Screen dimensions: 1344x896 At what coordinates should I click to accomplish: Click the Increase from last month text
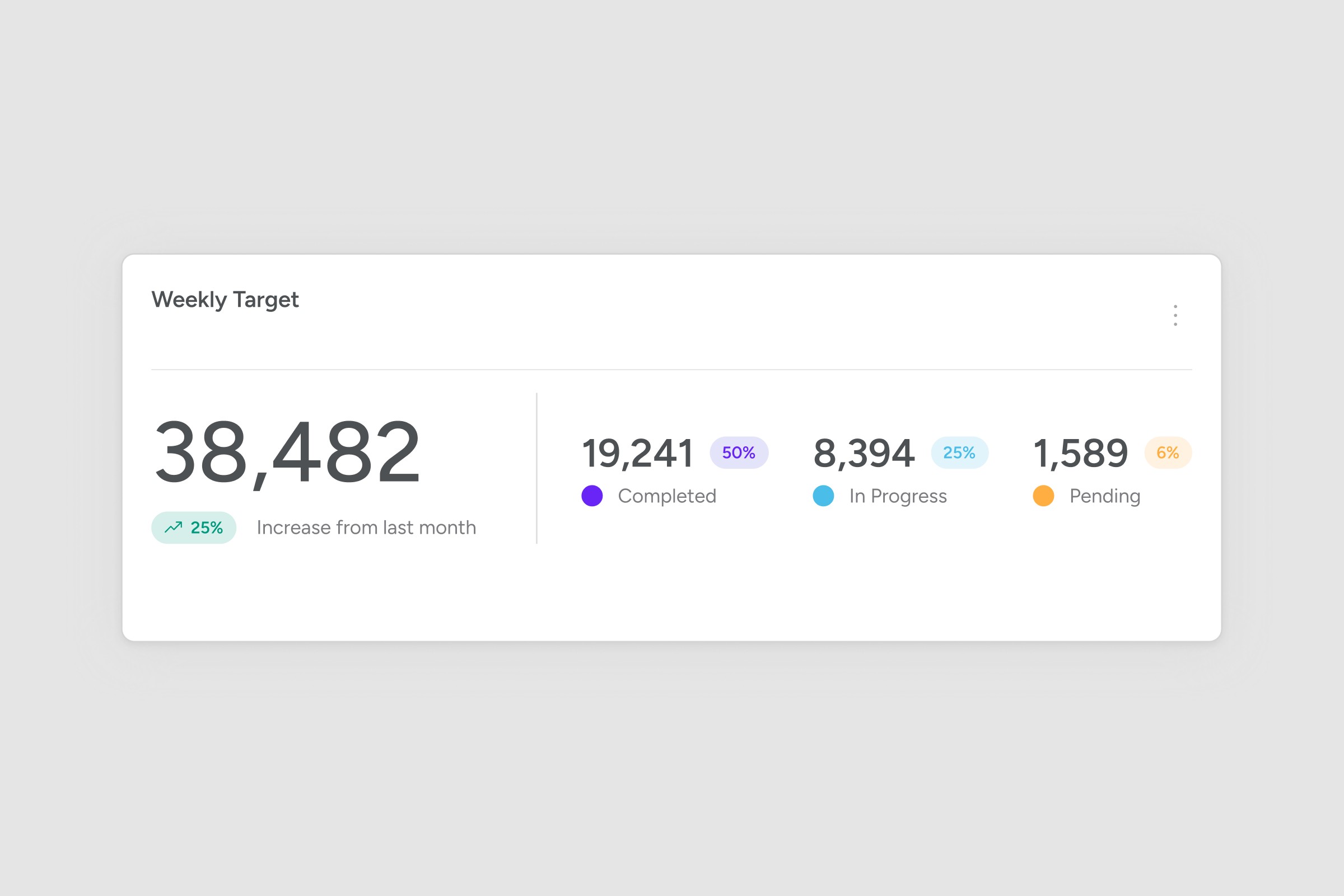point(366,528)
